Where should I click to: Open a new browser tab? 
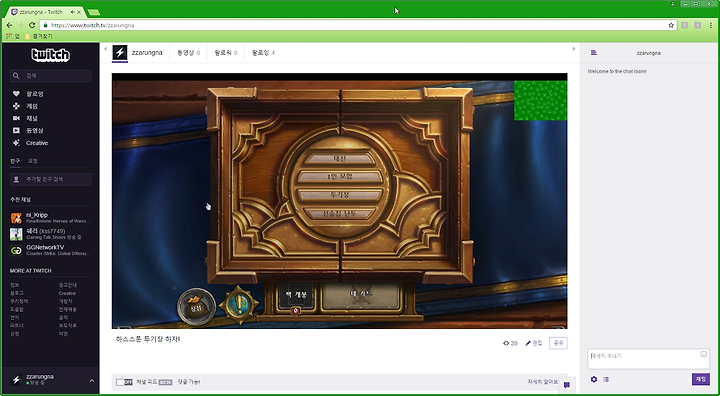click(x=94, y=12)
